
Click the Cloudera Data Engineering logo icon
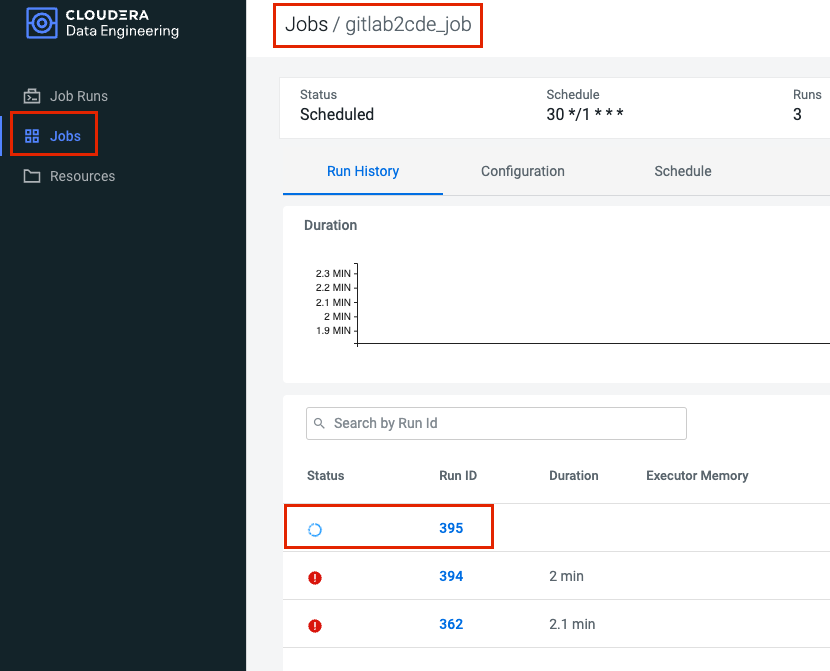pyautogui.click(x=42, y=23)
